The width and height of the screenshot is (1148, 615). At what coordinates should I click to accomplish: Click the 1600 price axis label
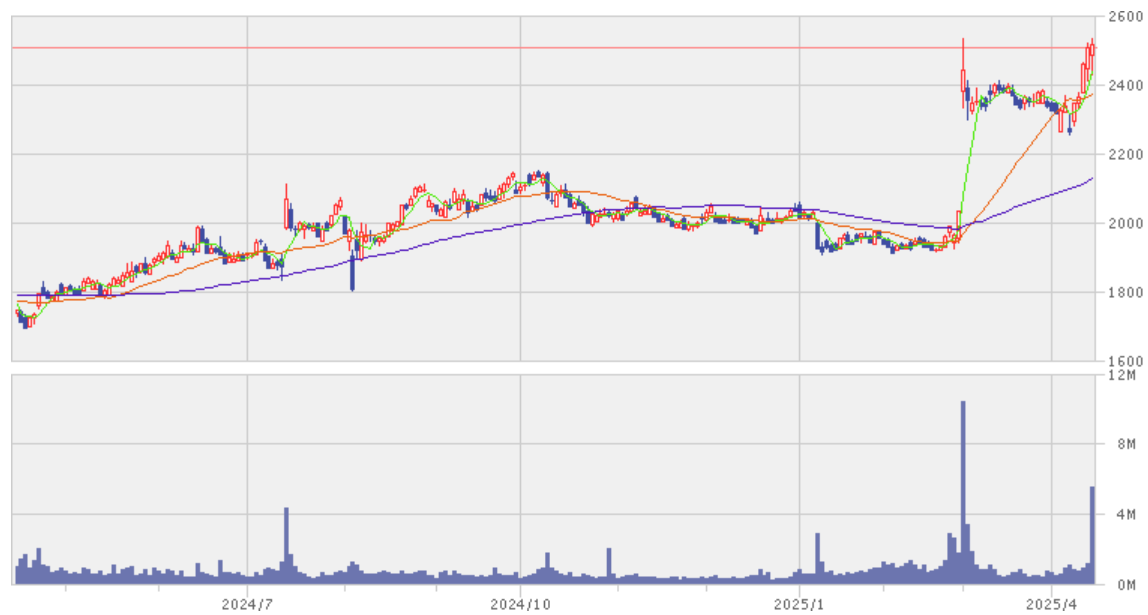1125,361
